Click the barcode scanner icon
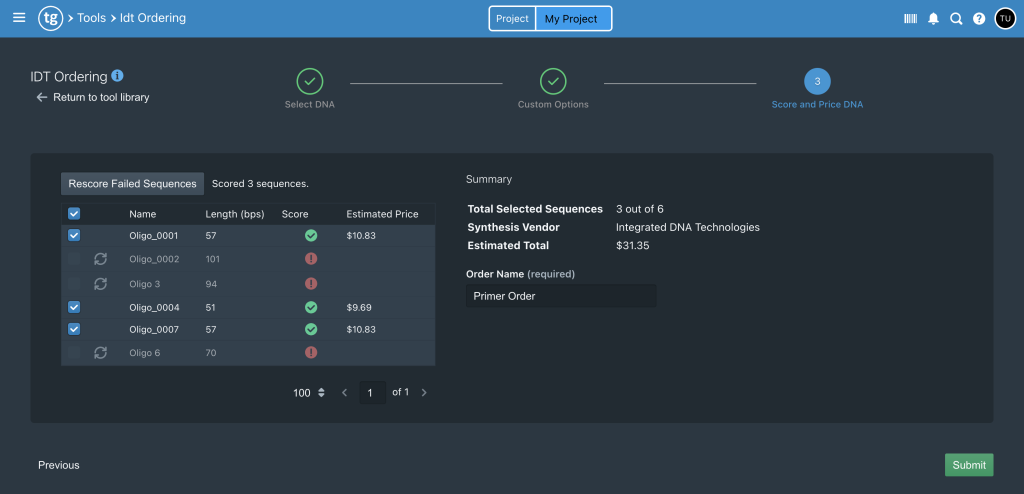 pyautogui.click(x=910, y=18)
